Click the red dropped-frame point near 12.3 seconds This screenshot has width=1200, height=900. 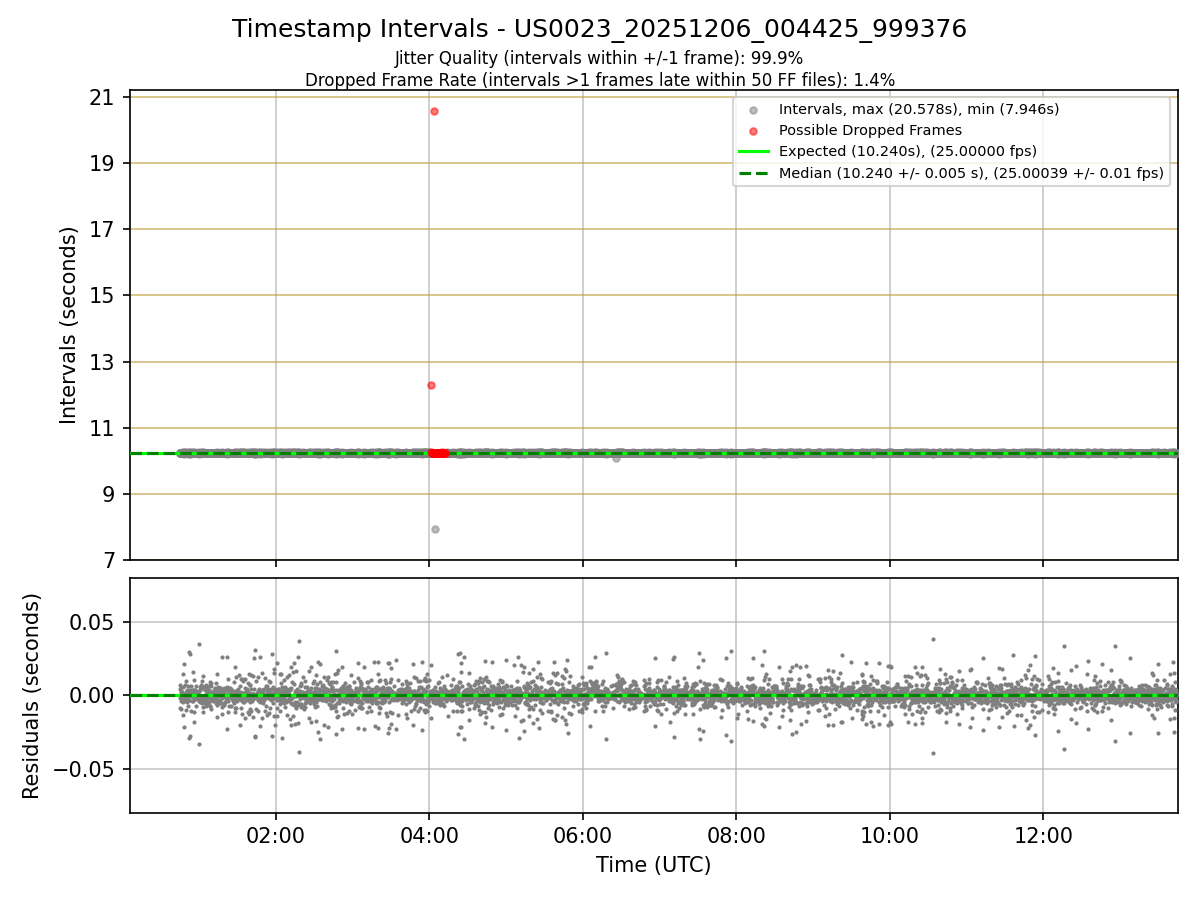coord(431,385)
